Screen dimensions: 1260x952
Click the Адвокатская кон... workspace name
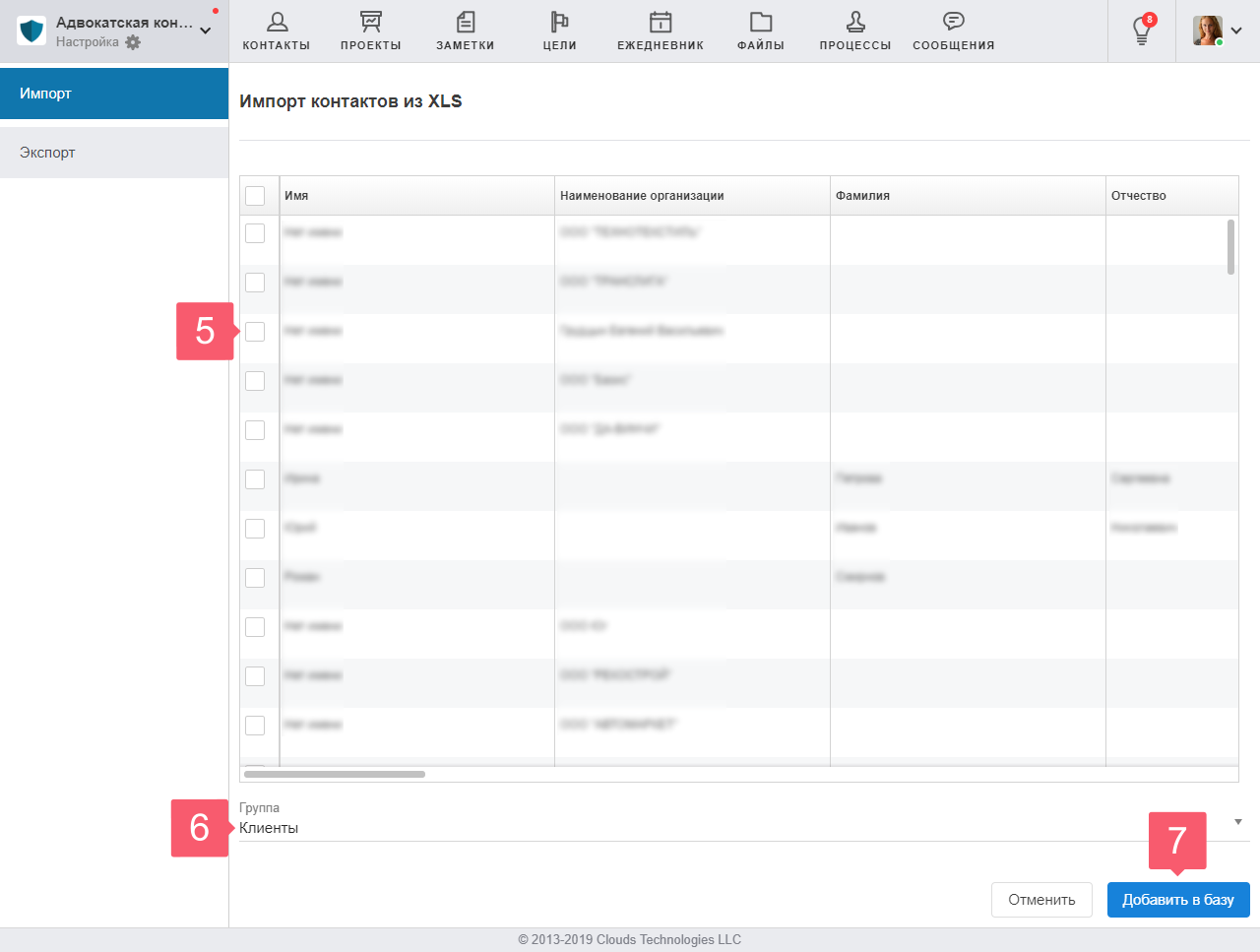124,22
